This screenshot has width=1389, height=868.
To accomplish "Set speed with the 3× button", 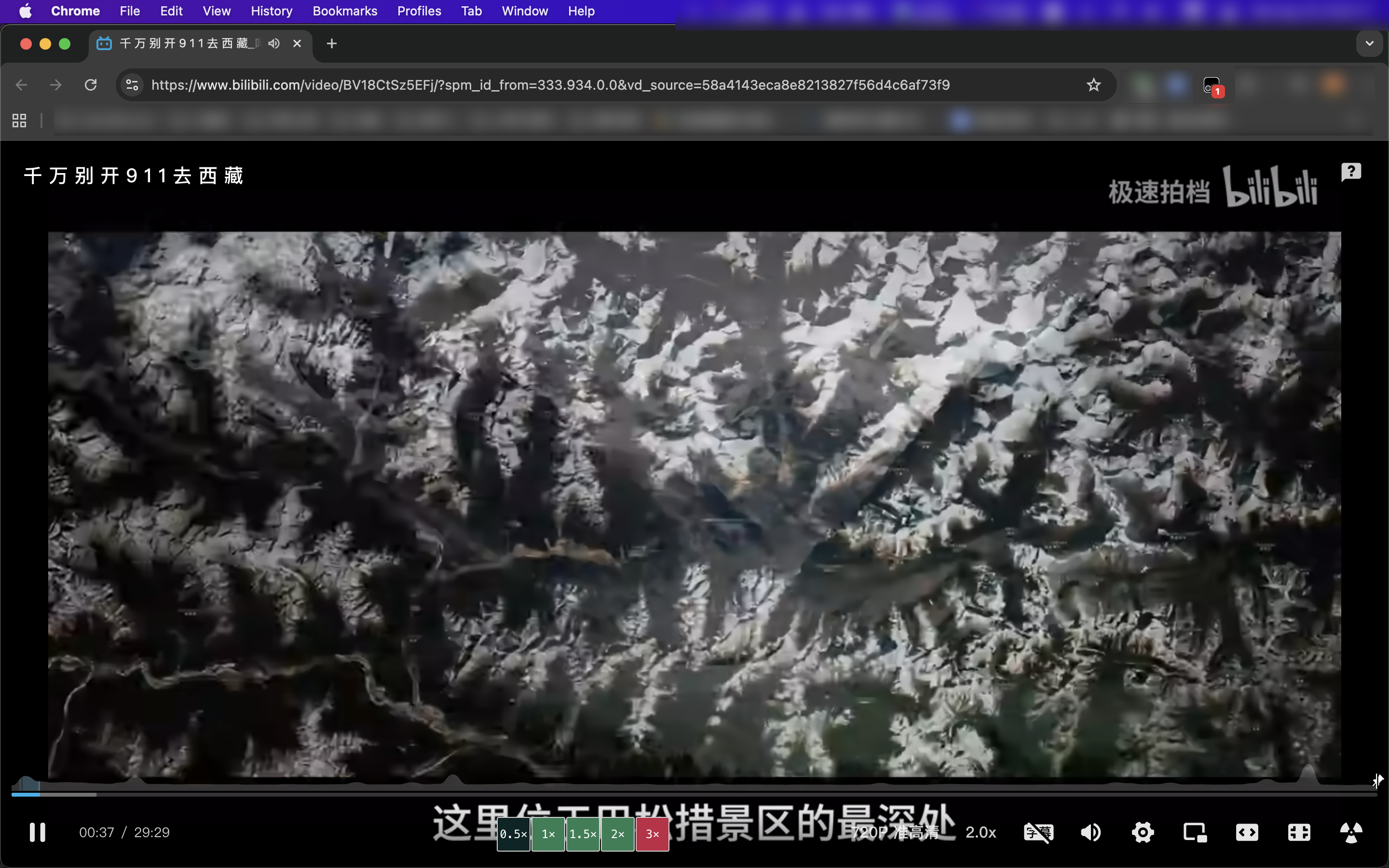I will [x=652, y=834].
